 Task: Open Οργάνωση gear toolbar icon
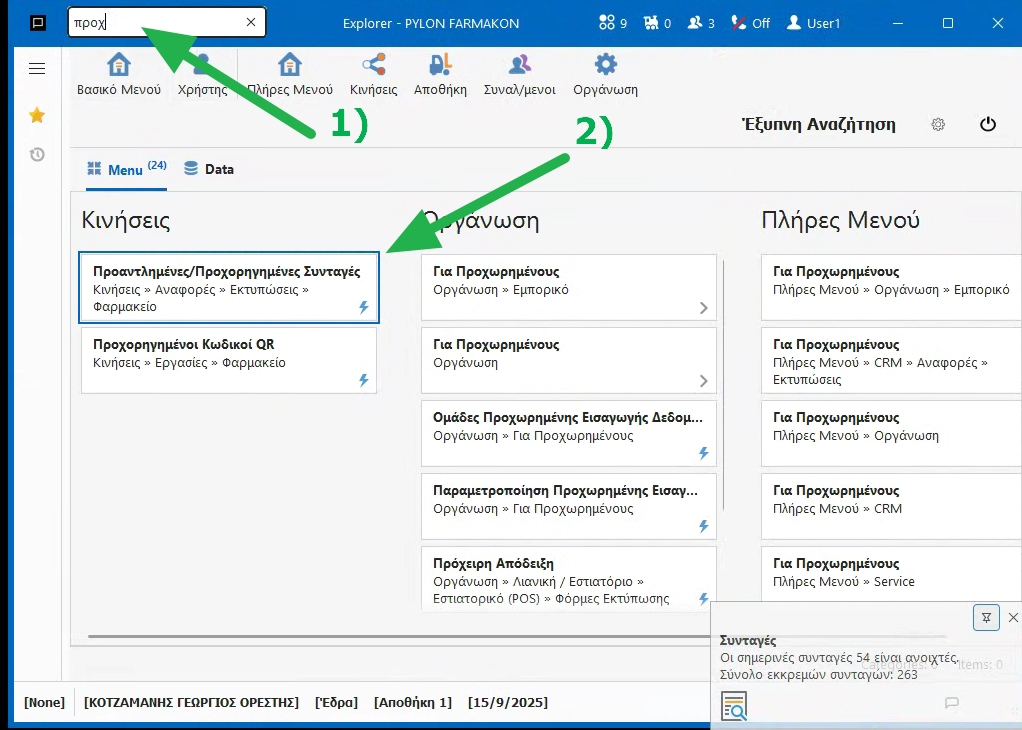pyautogui.click(x=605, y=66)
